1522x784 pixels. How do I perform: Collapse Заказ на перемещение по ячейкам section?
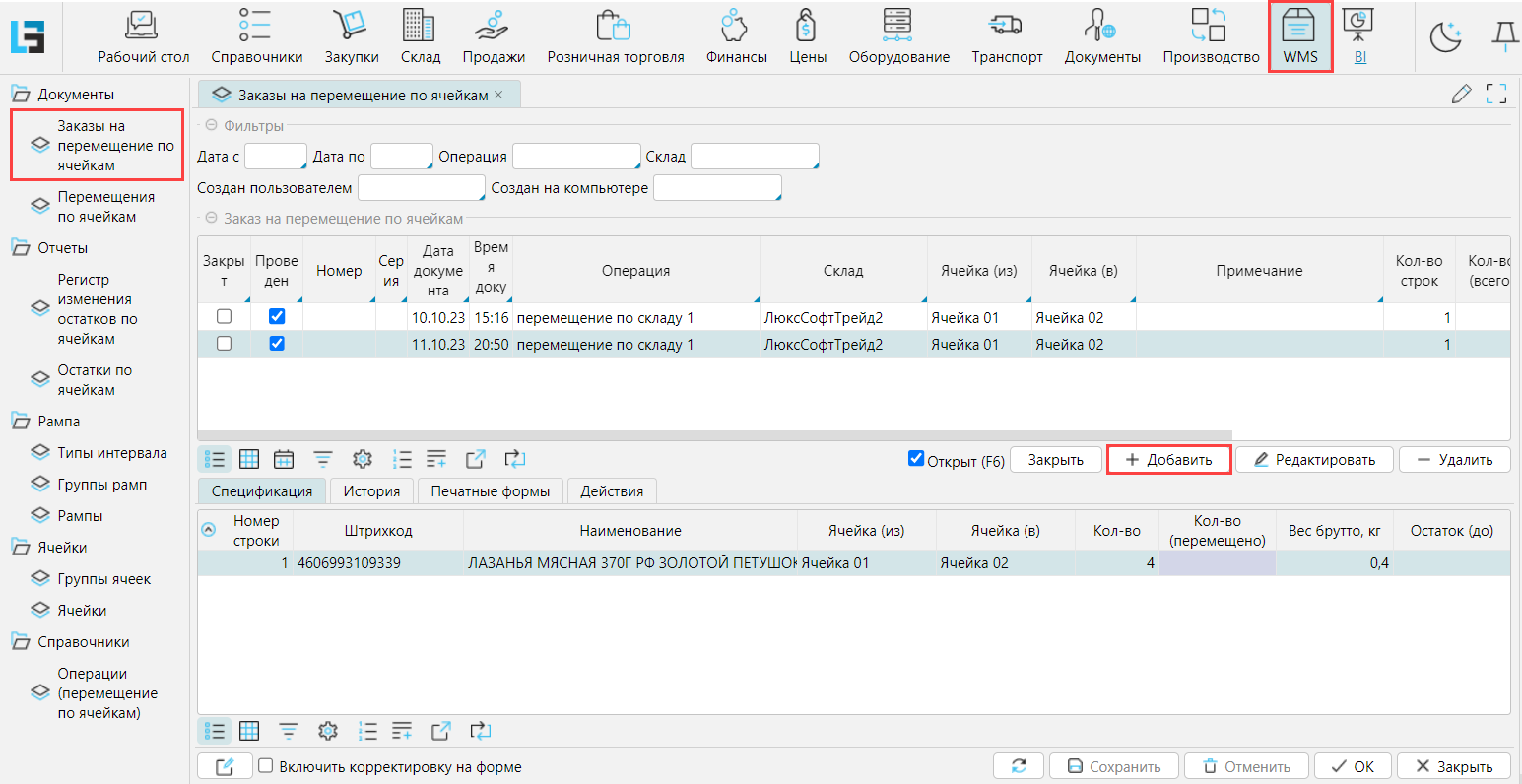coord(211,219)
